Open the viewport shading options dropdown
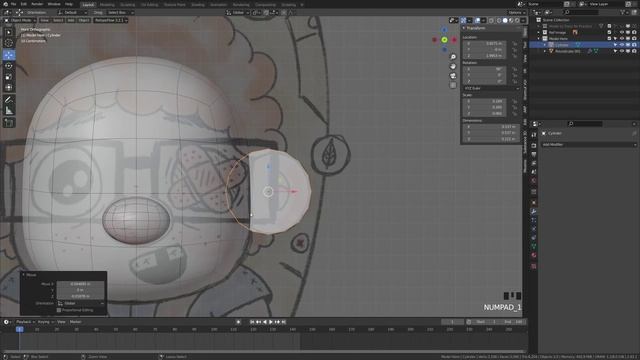Viewport: 640px width, 360px height. point(523,20)
